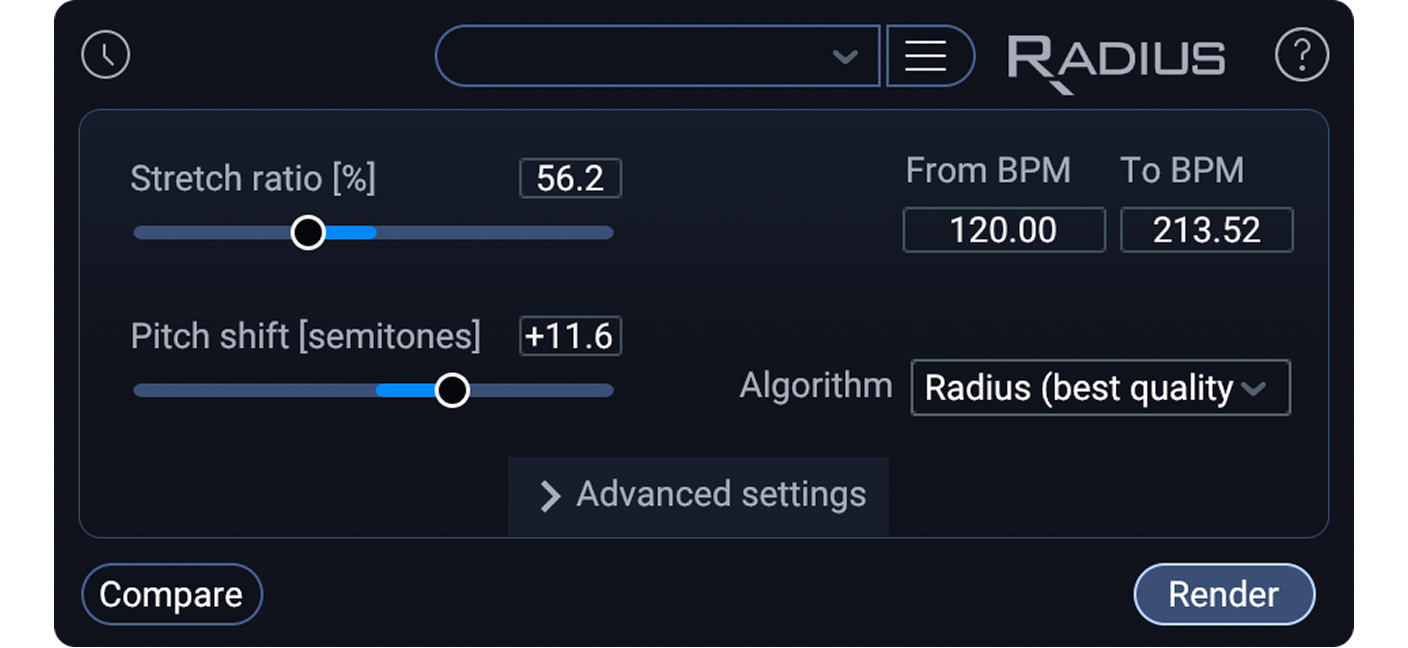Select the Stretch ratio value field showing 56.2
Screen dimensions: 1408x648
point(569,177)
